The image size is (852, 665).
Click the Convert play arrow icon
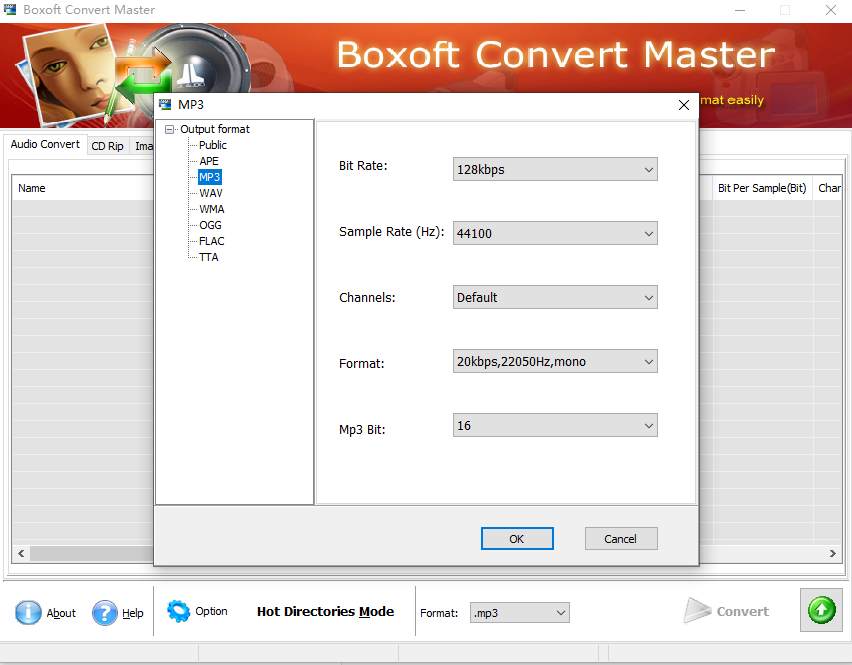click(697, 610)
